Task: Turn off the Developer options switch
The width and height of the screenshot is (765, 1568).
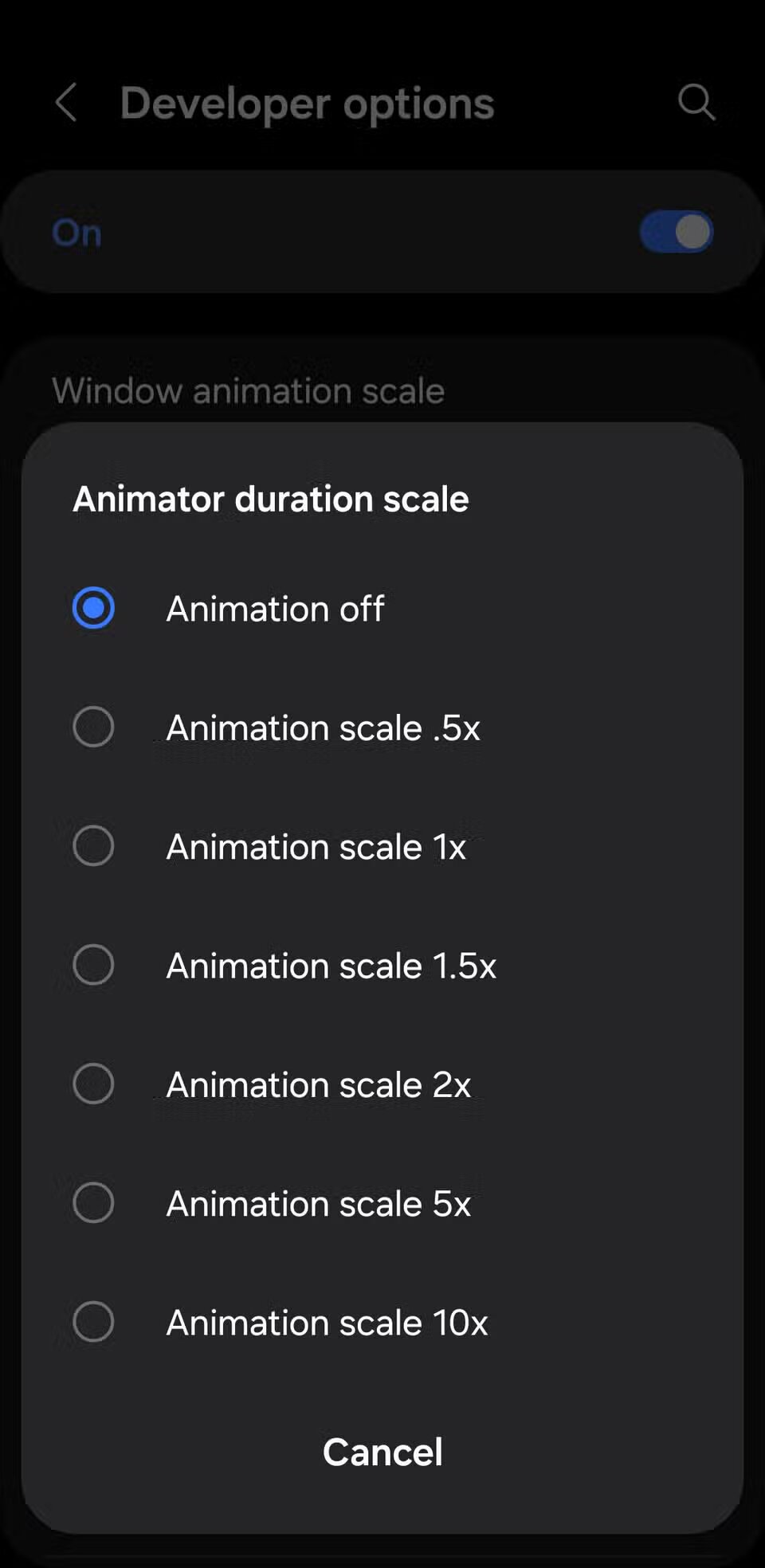Action: [676, 232]
